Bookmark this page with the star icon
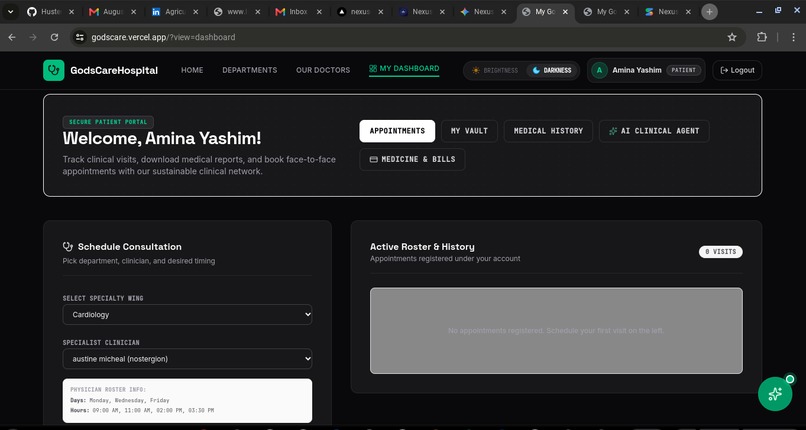Screen dimensions: 806x430 point(732,37)
